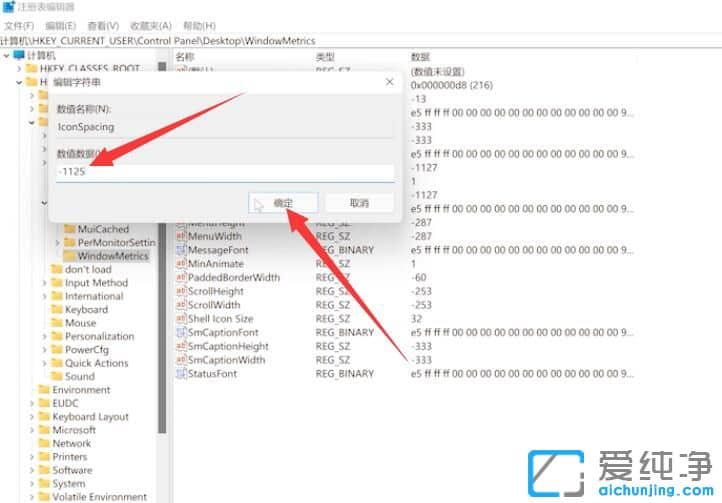The width and height of the screenshot is (722, 503).
Task: Click the 32 data of Shell Icon Size
Action: (x=416, y=319)
